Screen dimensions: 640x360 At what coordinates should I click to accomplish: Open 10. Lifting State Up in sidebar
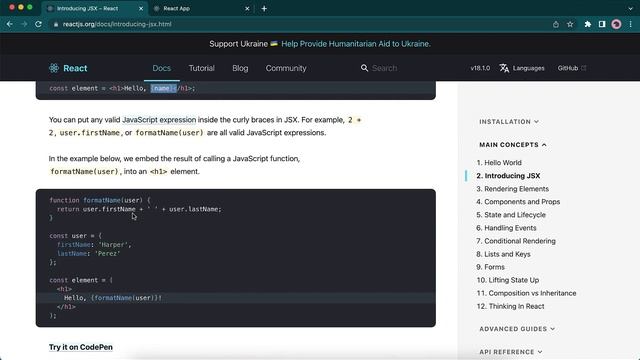[x=508, y=280]
